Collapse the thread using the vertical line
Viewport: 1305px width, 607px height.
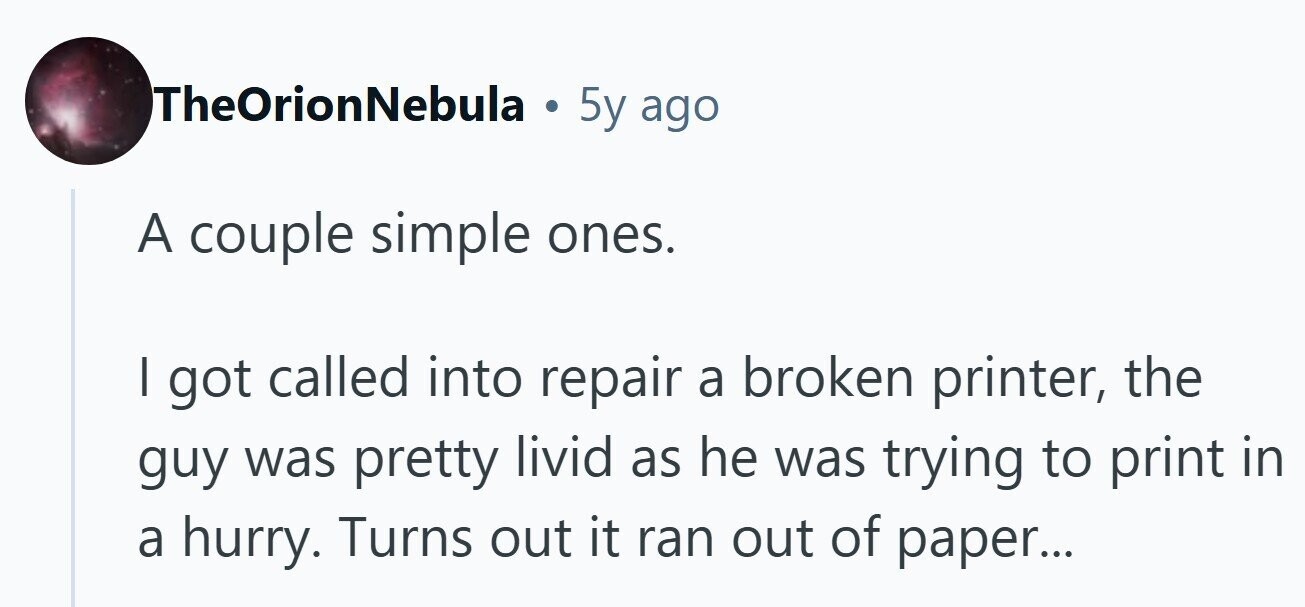coord(73,400)
